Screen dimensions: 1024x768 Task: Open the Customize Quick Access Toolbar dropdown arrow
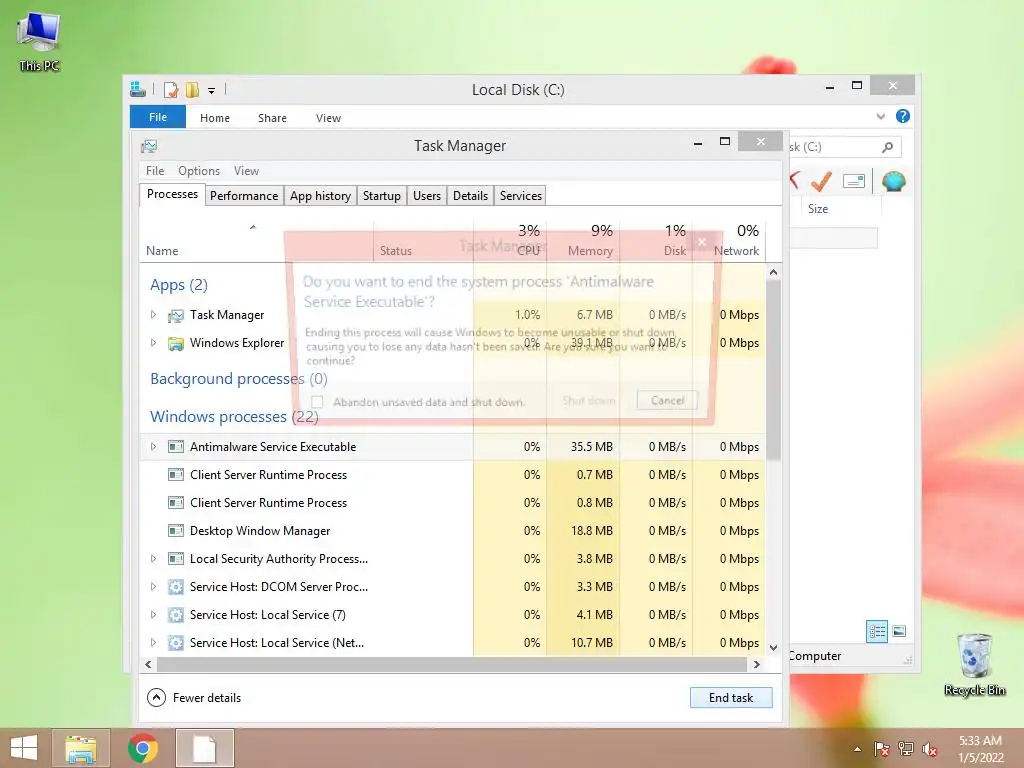pos(212,91)
